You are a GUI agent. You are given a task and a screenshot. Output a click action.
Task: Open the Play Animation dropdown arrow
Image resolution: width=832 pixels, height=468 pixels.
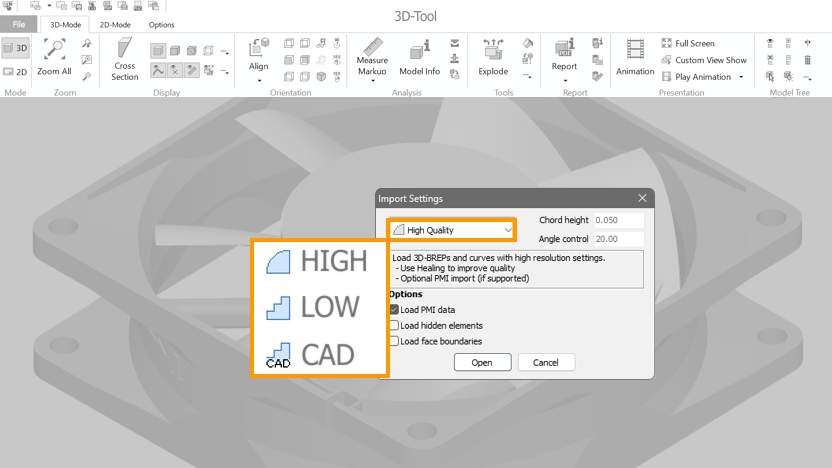click(x=741, y=77)
